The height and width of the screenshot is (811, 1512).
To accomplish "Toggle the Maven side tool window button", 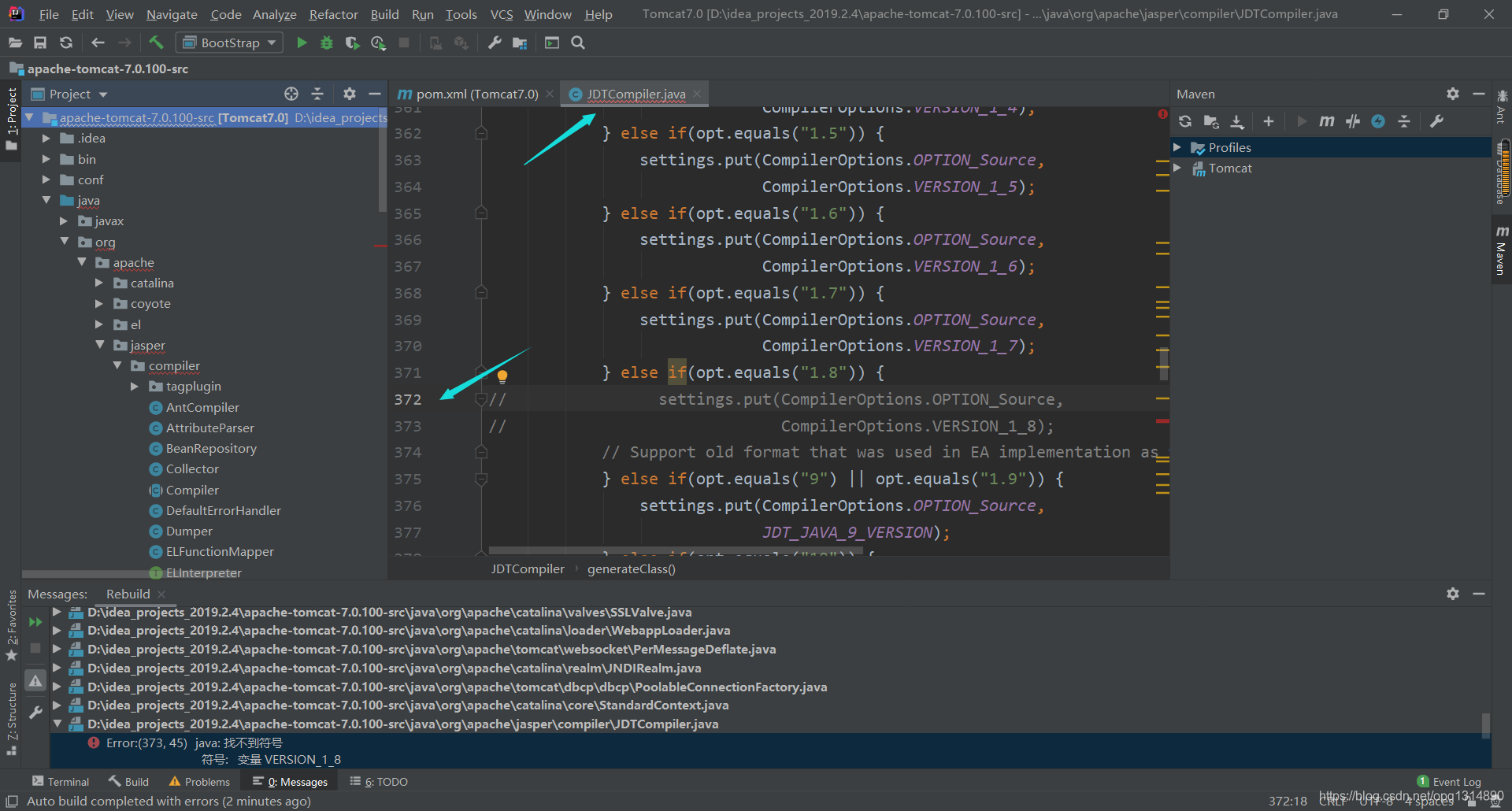I will coord(1502,250).
